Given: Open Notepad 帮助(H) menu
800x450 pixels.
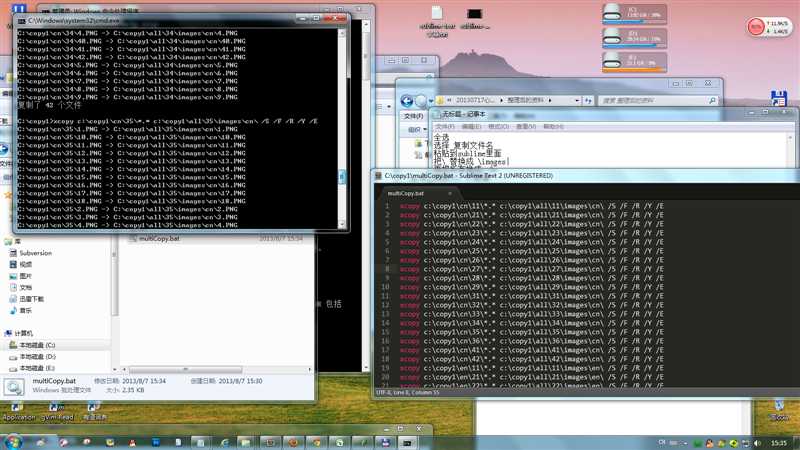Looking at the screenshot, I should click(x=553, y=126).
